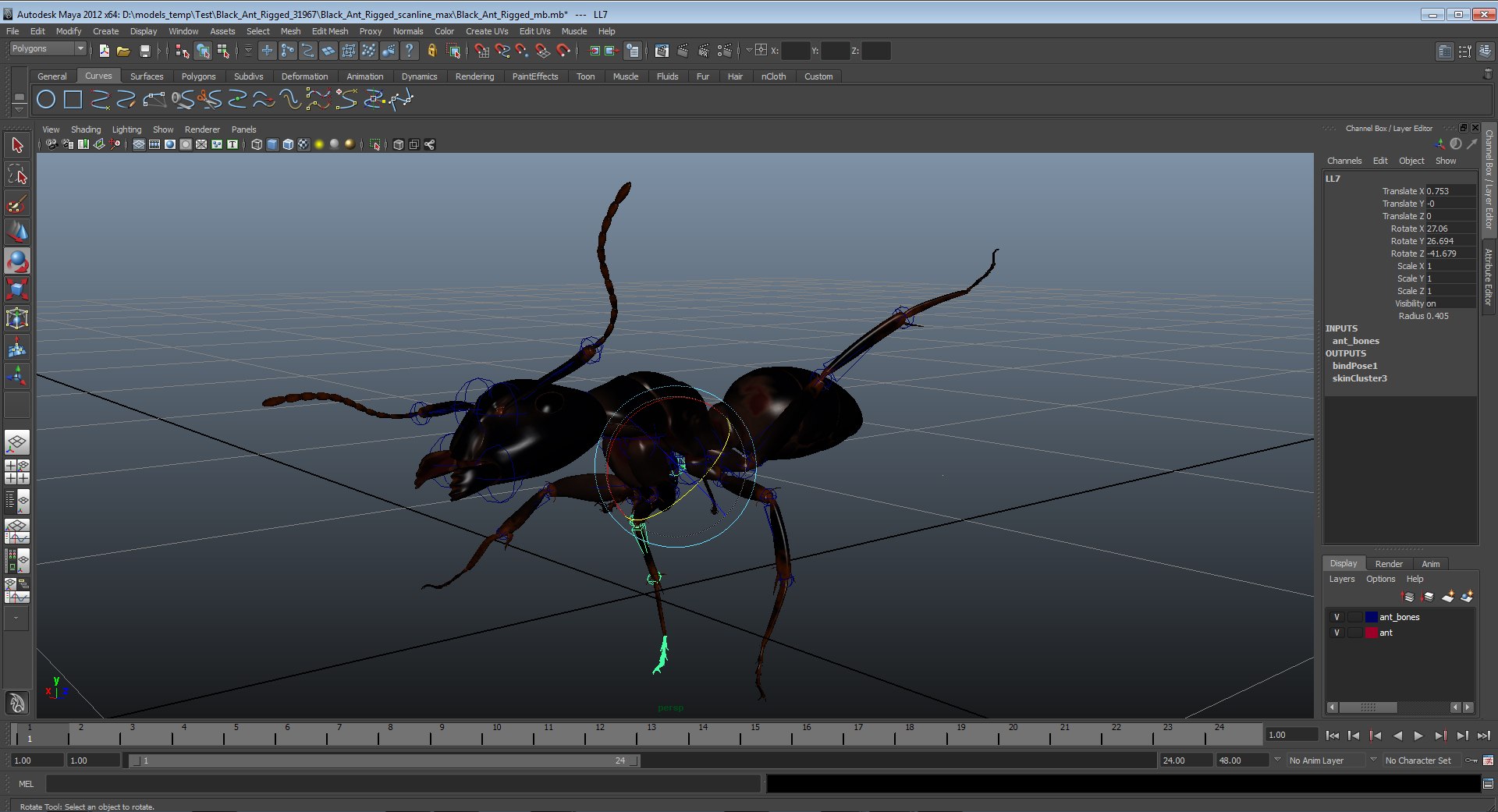Image resolution: width=1498 pixels, height=812 pixels.
Task: Toggle display type box of ant_bones layer
Action: pos(1354,617)
